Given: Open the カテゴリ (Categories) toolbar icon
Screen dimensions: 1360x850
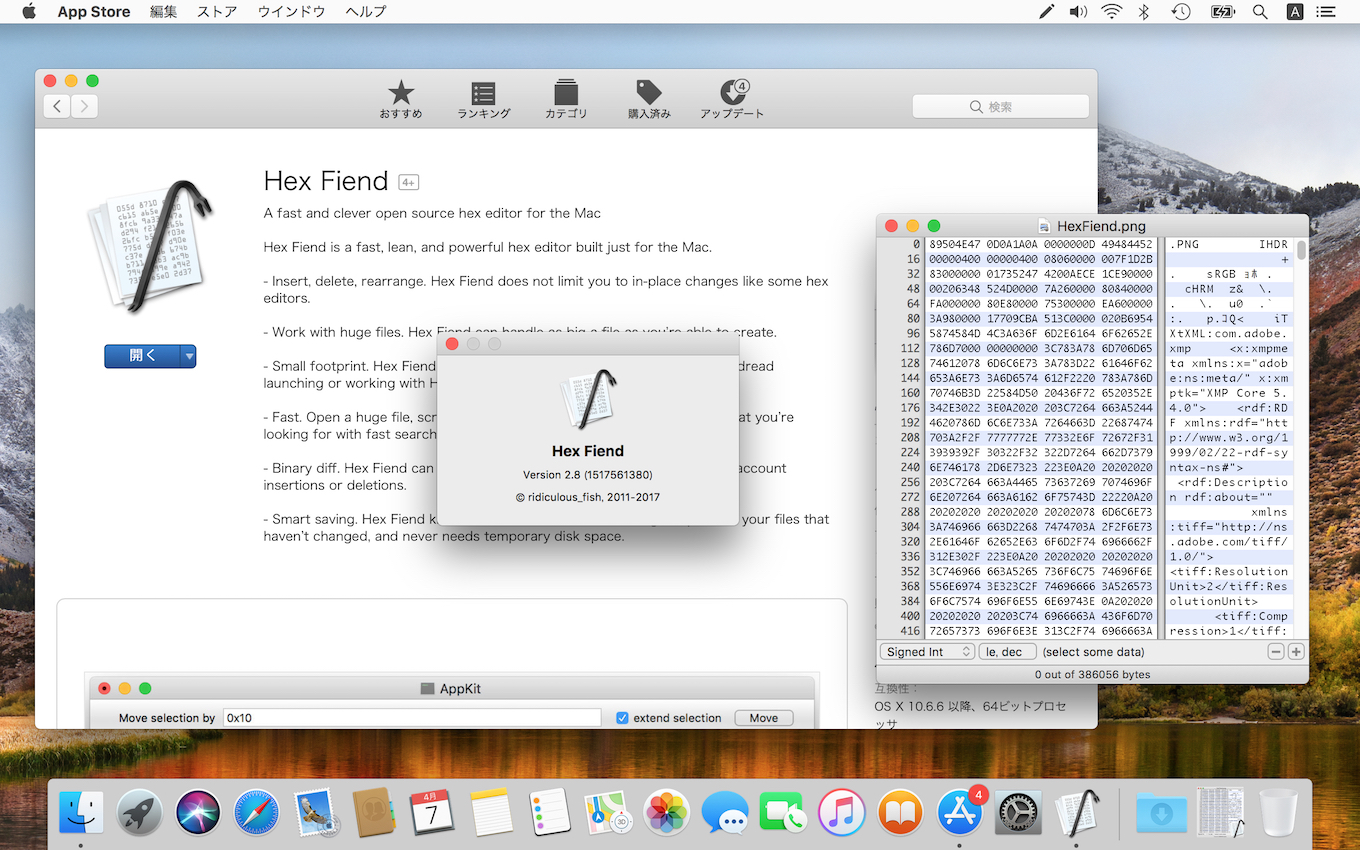Looking at the screenshot, I should coord(566,99).
